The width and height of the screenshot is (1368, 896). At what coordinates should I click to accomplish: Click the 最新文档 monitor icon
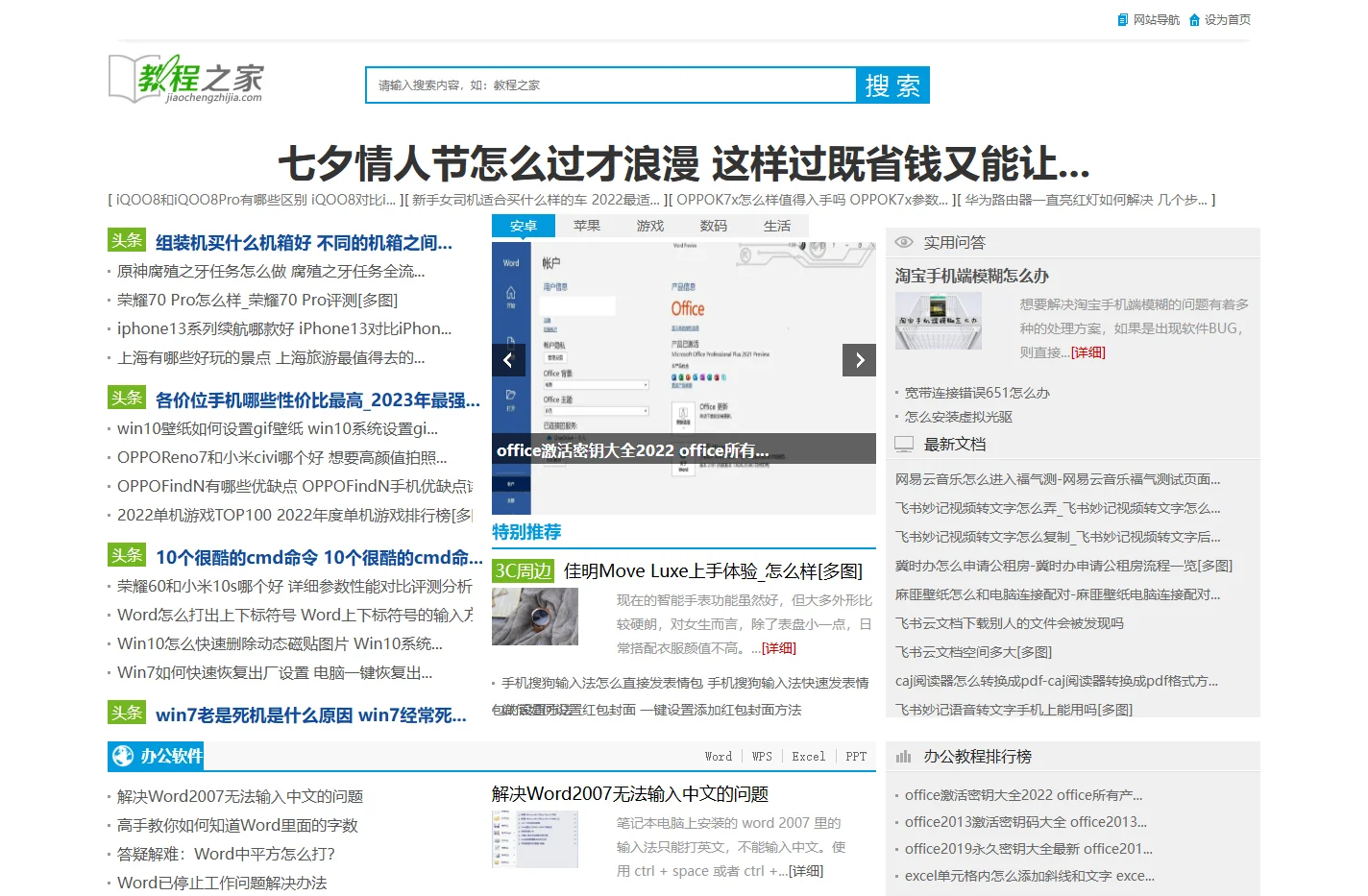pyautogui.click(x=904, y=444)
